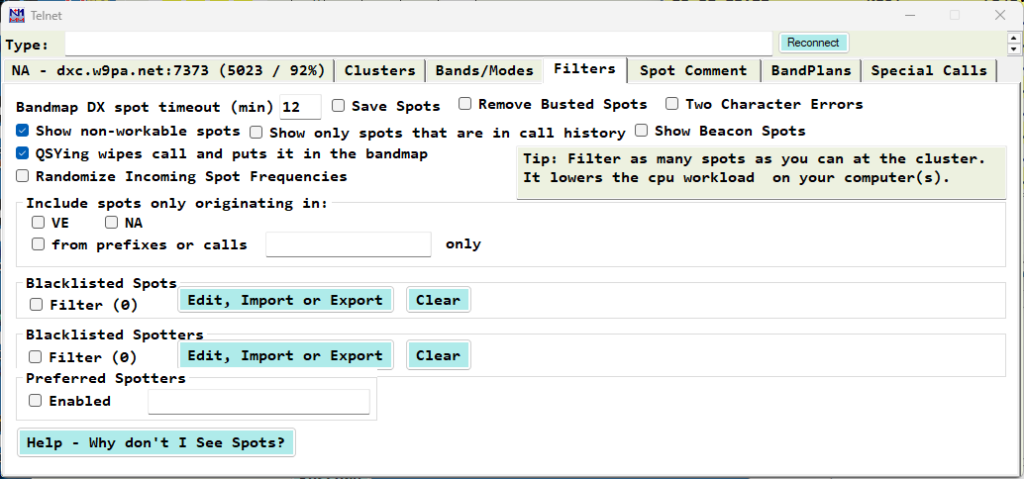Switch to the Clusters tab
Viewport: 1024px width, 479px height.
tap(379, 70)
